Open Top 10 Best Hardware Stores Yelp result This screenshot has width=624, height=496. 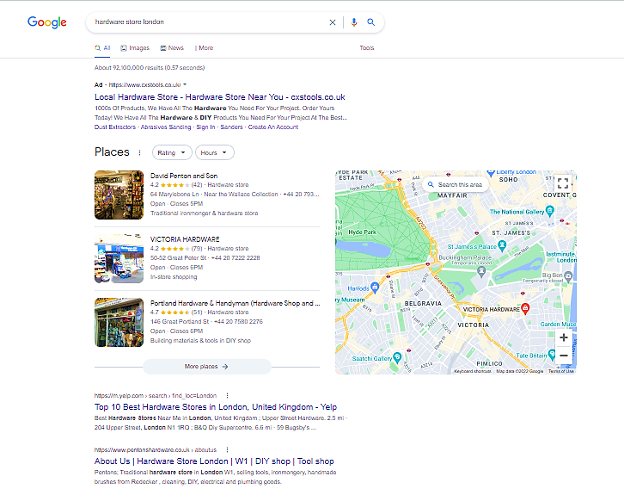[x=216, y=407]
